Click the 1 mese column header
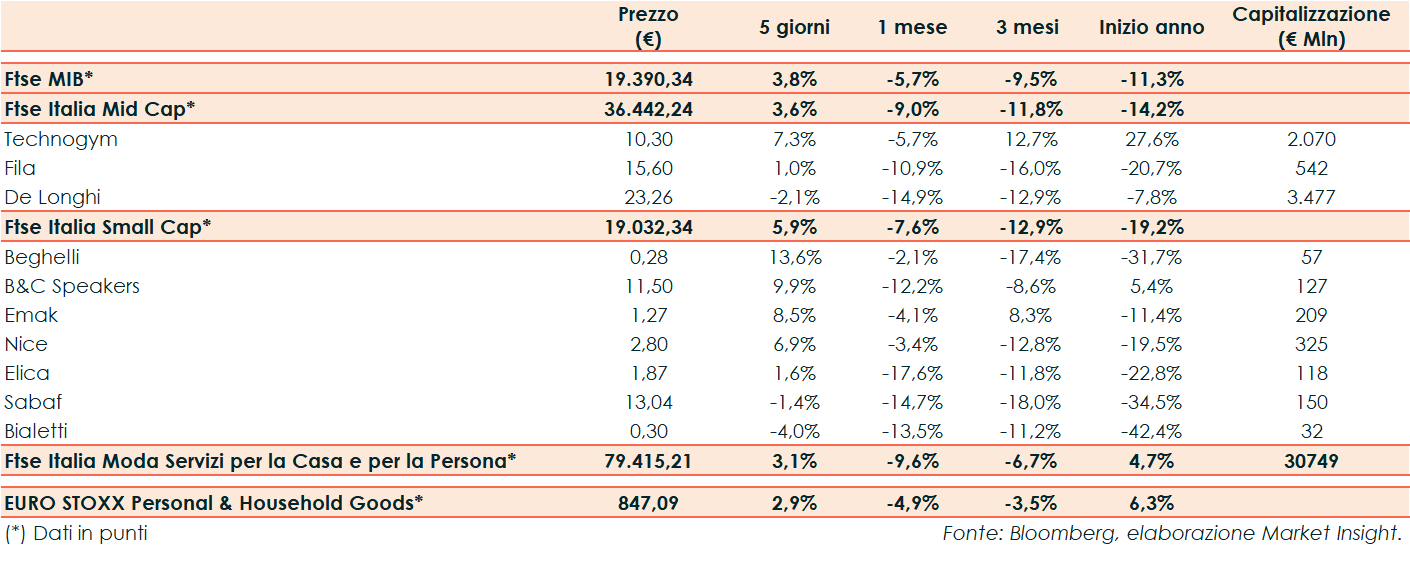 click(x=912, y=28)
